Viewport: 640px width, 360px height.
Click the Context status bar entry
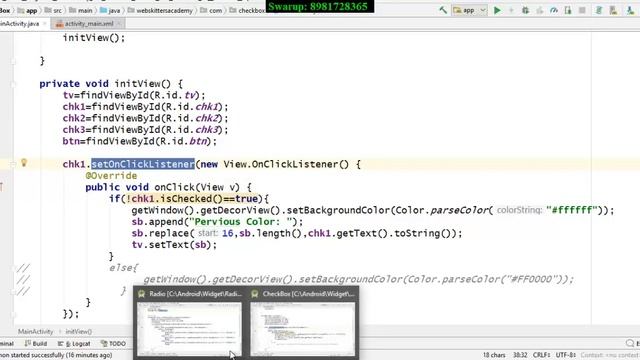point(610,355)
